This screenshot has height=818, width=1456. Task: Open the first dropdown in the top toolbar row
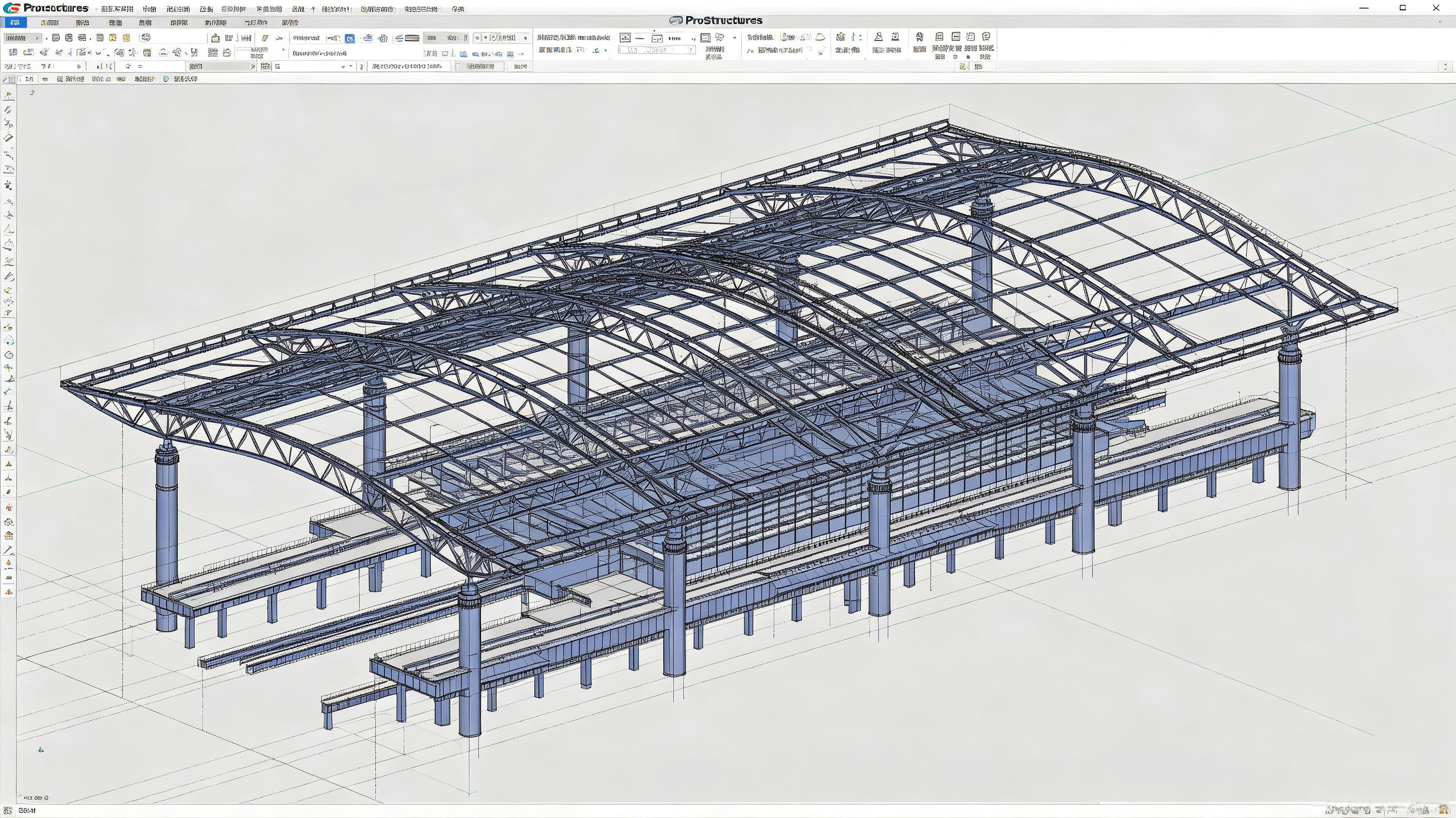click(x=23, y=38)
